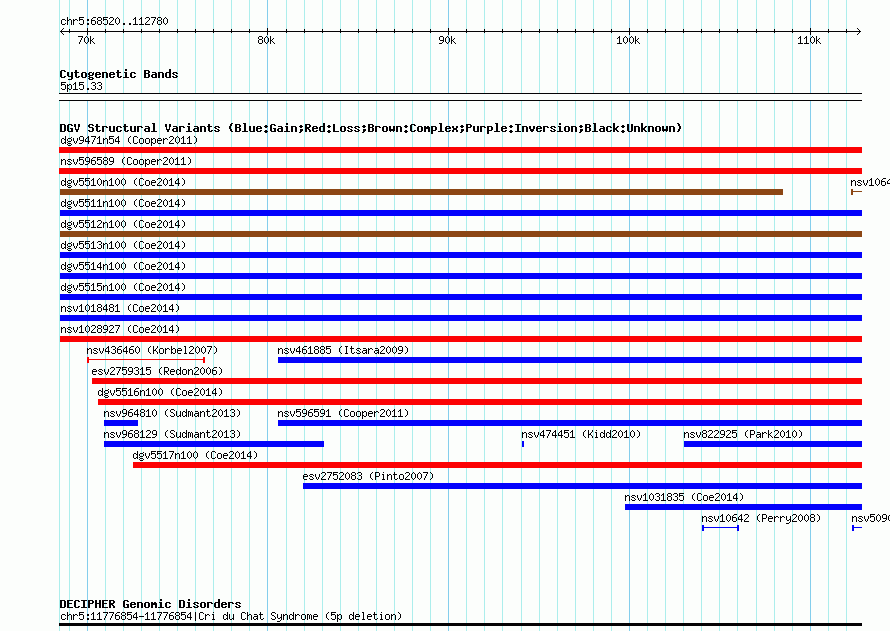Click the red bar under nsv596589 (Cooper2011)
Screen dimensions: 890x631
(x=461, y=171)
